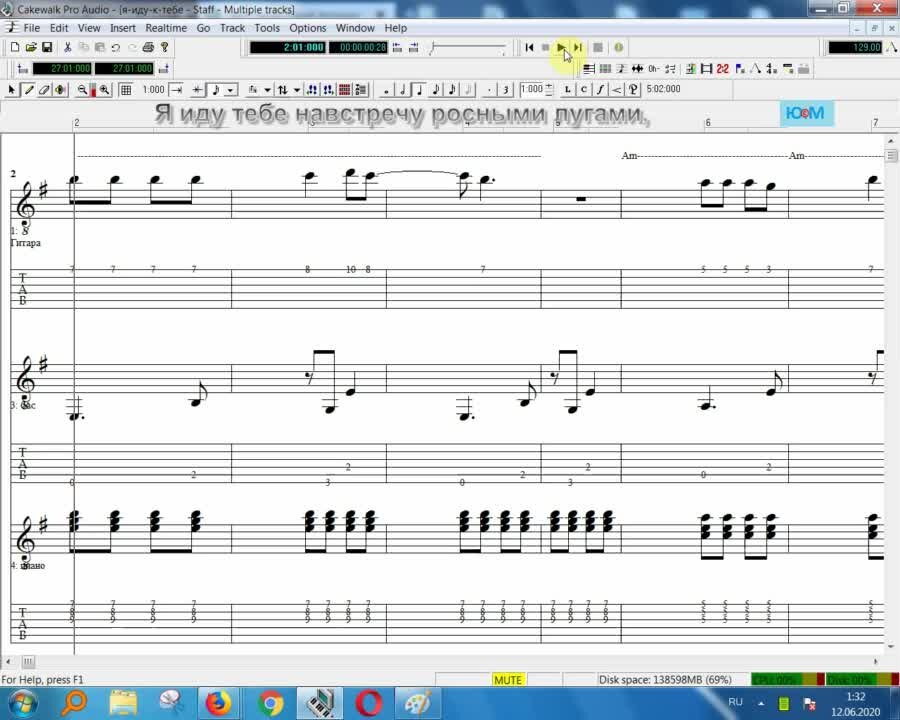Pick the Eraser tool
900x720 pixels.
[44, 90]
